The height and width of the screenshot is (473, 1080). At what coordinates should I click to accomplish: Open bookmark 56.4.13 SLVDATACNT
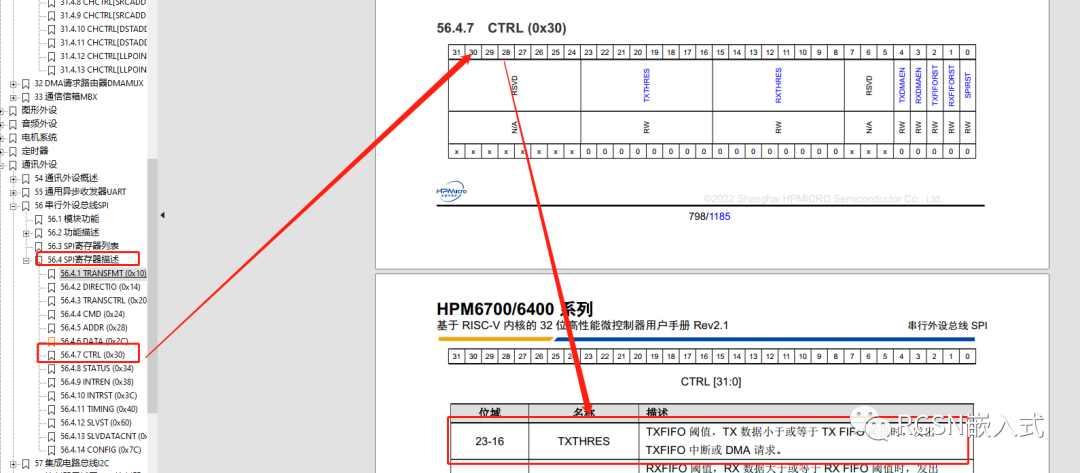point(103,436)
